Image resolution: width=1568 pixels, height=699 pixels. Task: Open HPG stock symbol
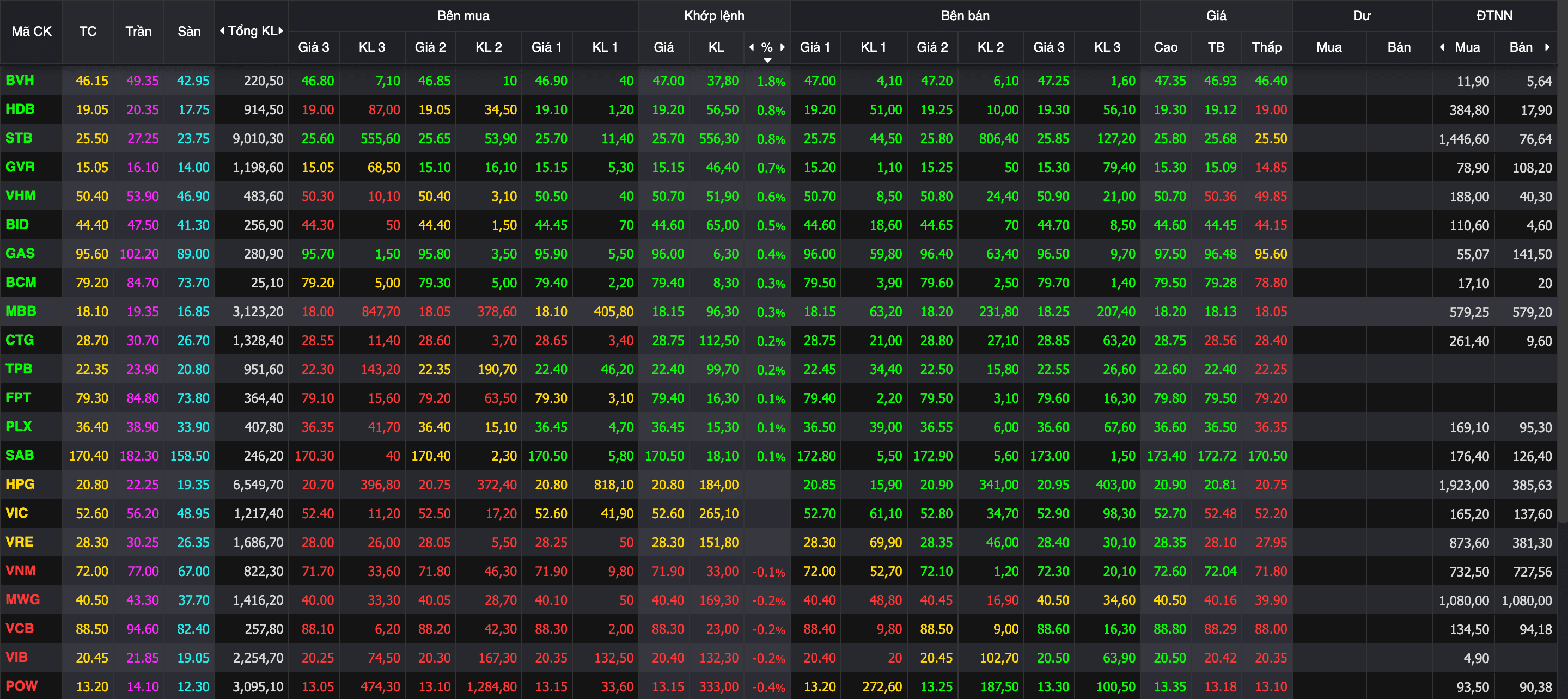coord(20,485)
